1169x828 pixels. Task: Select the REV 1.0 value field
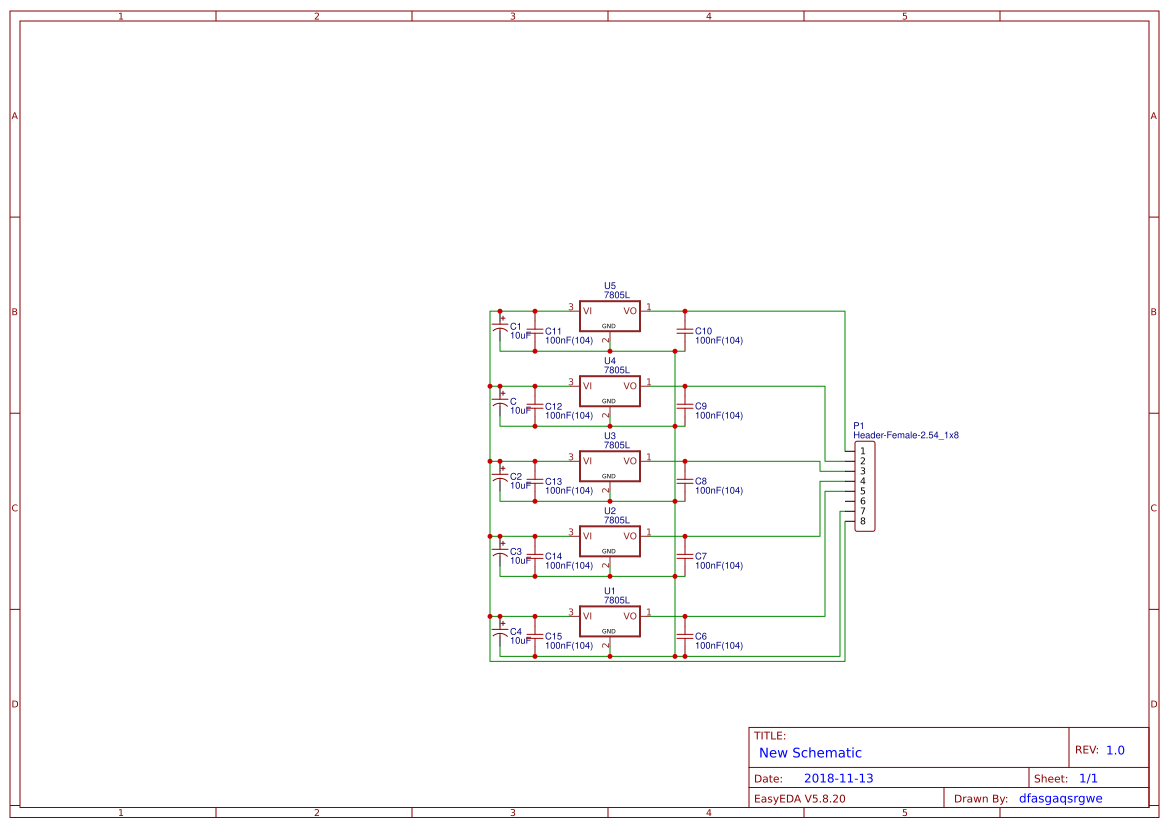(1115, 750)
